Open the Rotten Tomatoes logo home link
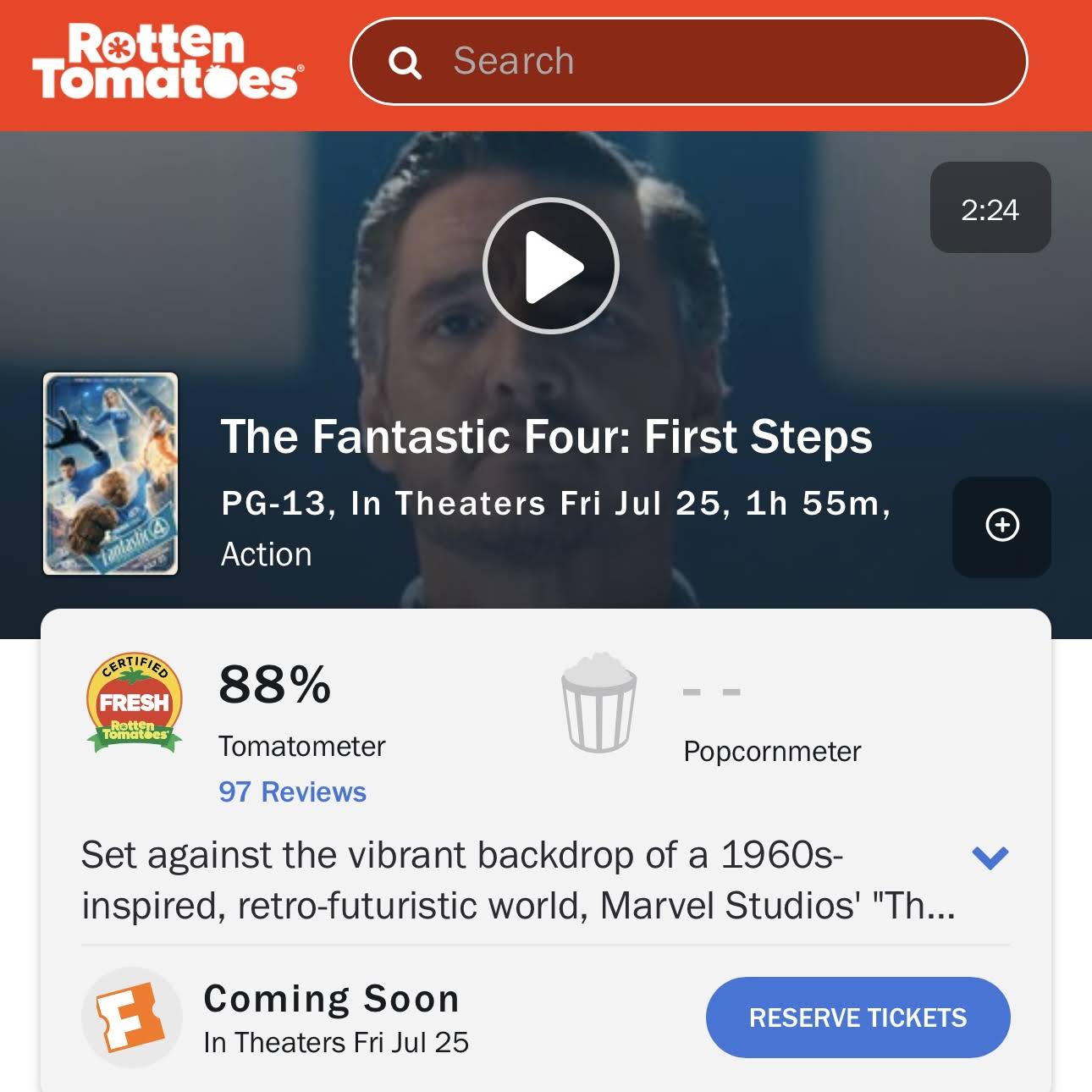 168,61
